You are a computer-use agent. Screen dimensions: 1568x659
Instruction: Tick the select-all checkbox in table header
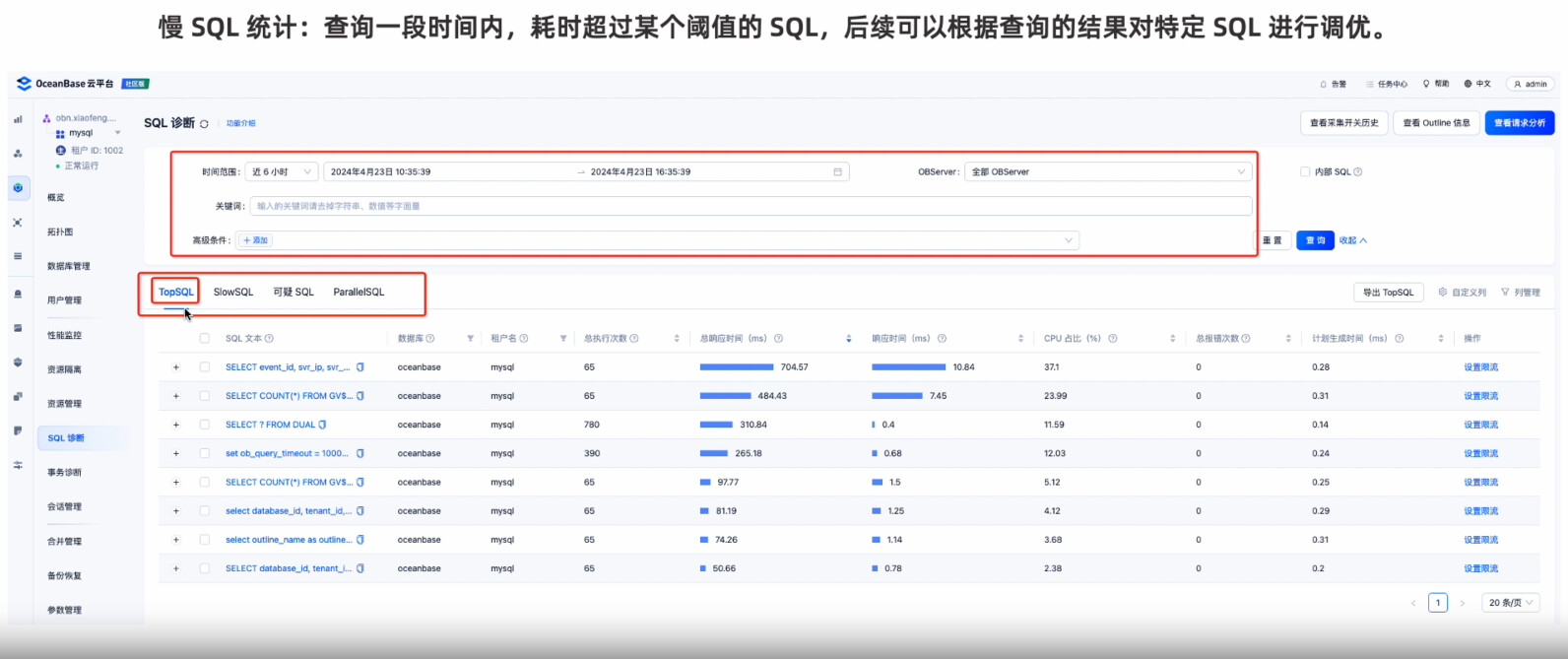(205, 339)
